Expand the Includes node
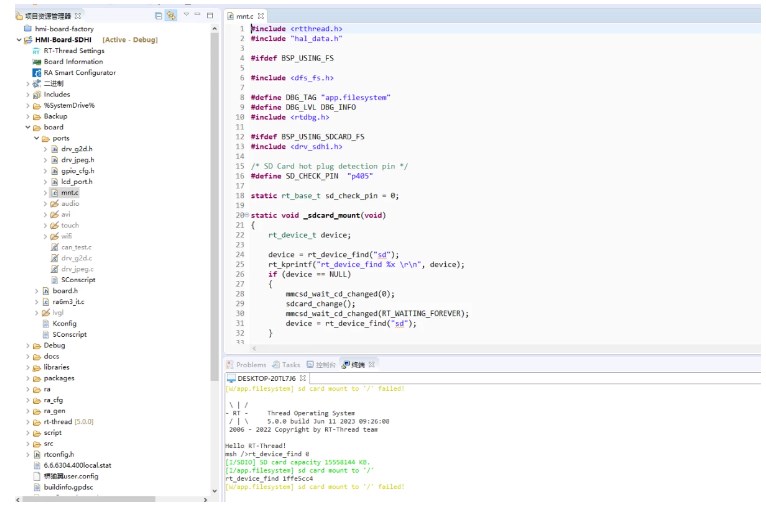Viewport: 766px width, 506px height. [x=27, y=94]
